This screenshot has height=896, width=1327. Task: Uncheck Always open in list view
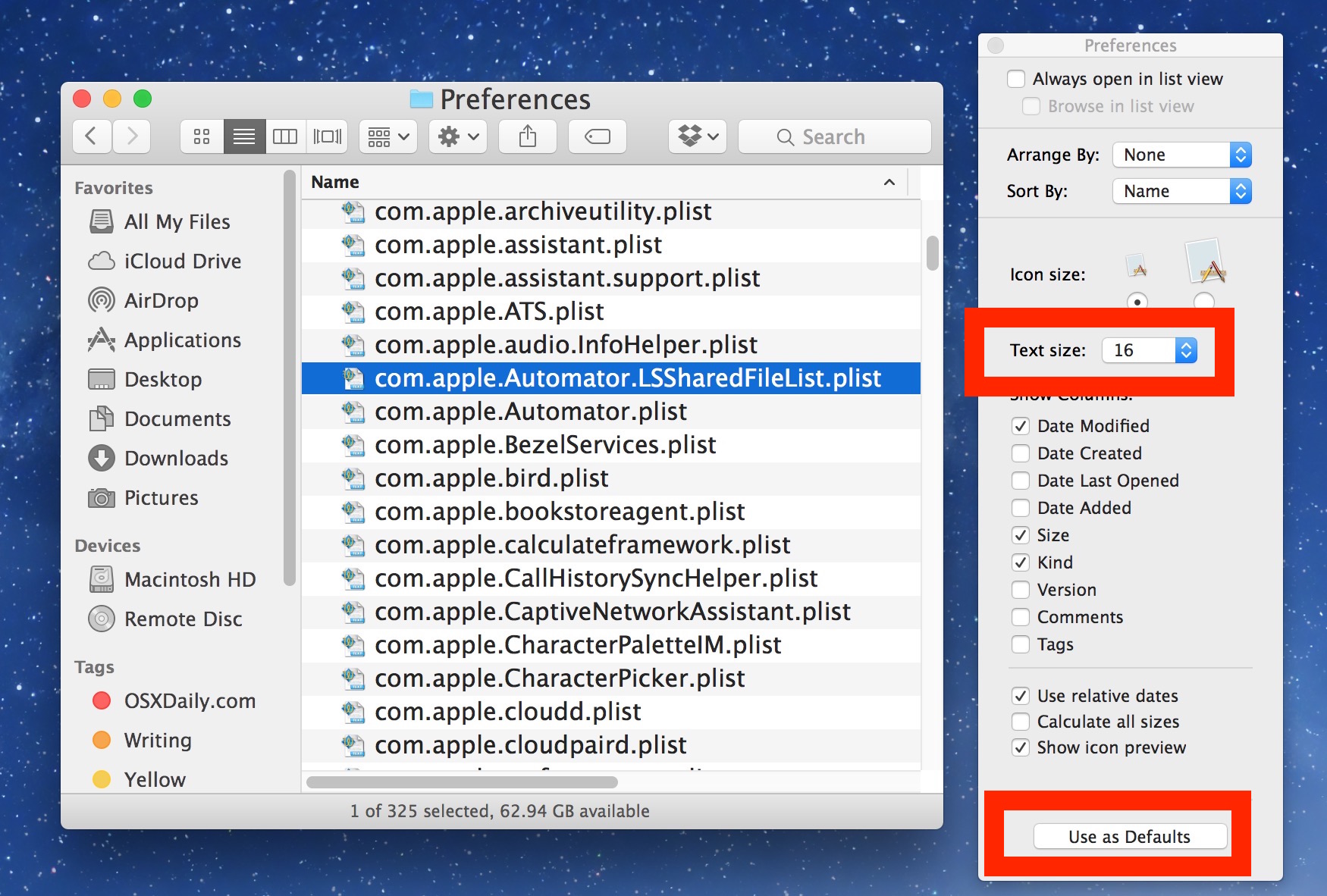click(x=1016, y=78)
